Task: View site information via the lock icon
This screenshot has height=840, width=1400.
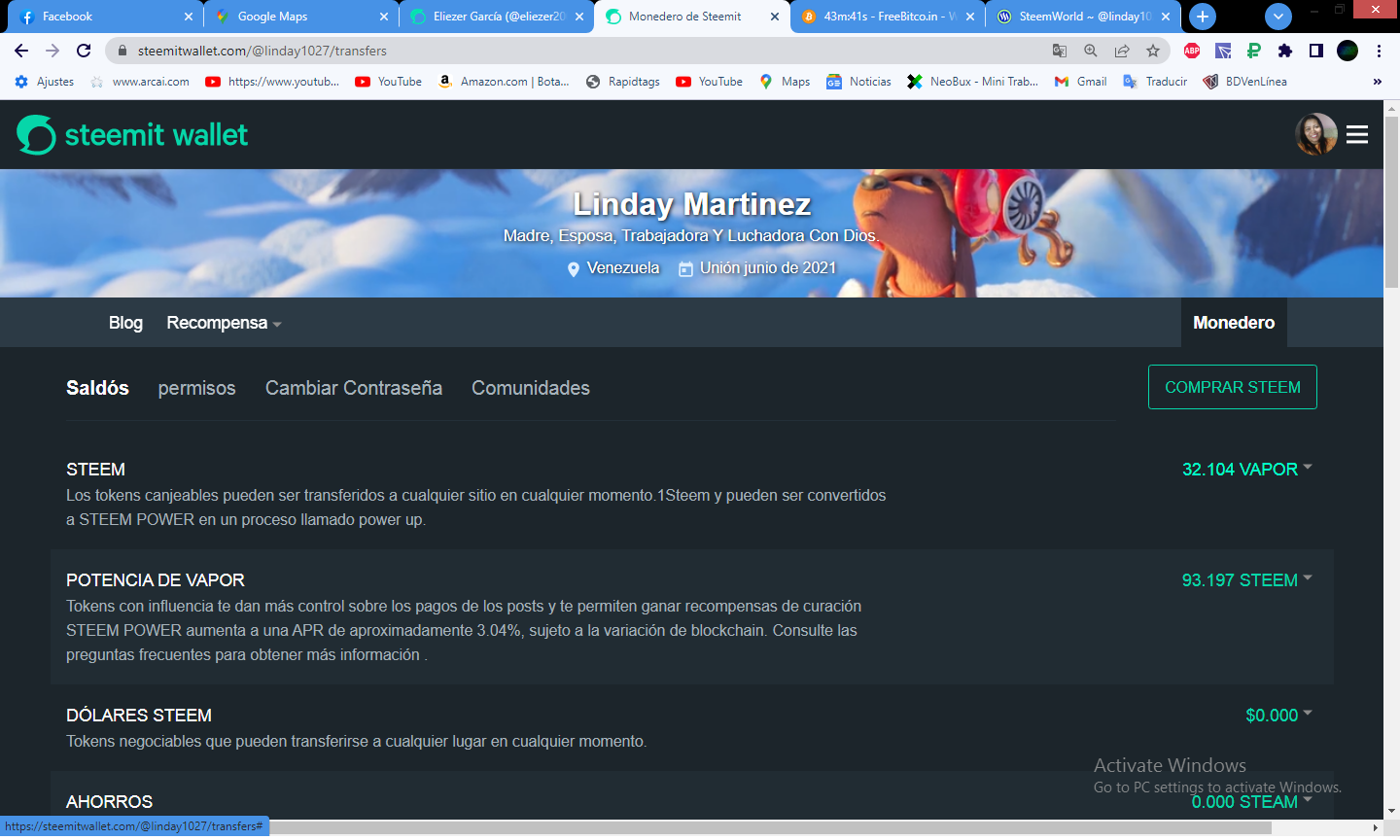Action: (x=122, y=51)
